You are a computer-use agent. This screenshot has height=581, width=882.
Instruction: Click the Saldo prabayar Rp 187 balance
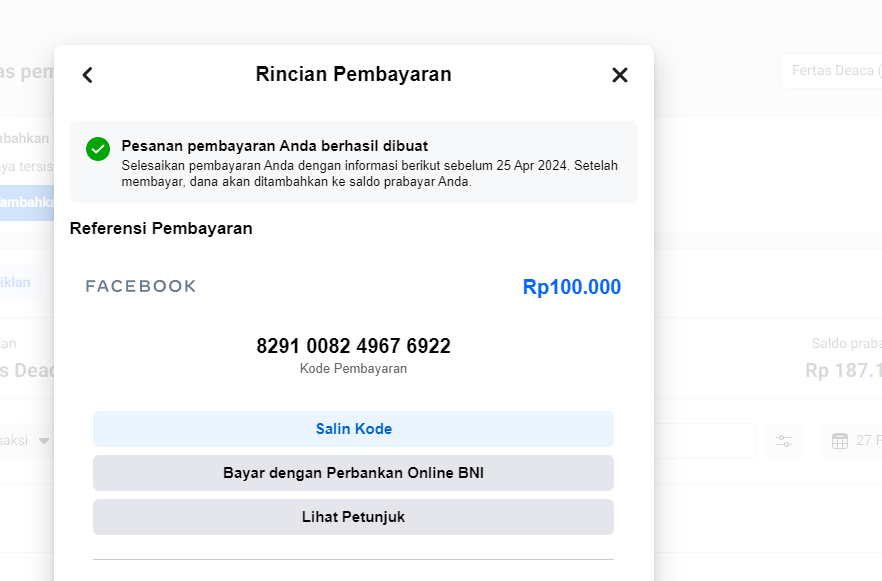pos(844,370)
